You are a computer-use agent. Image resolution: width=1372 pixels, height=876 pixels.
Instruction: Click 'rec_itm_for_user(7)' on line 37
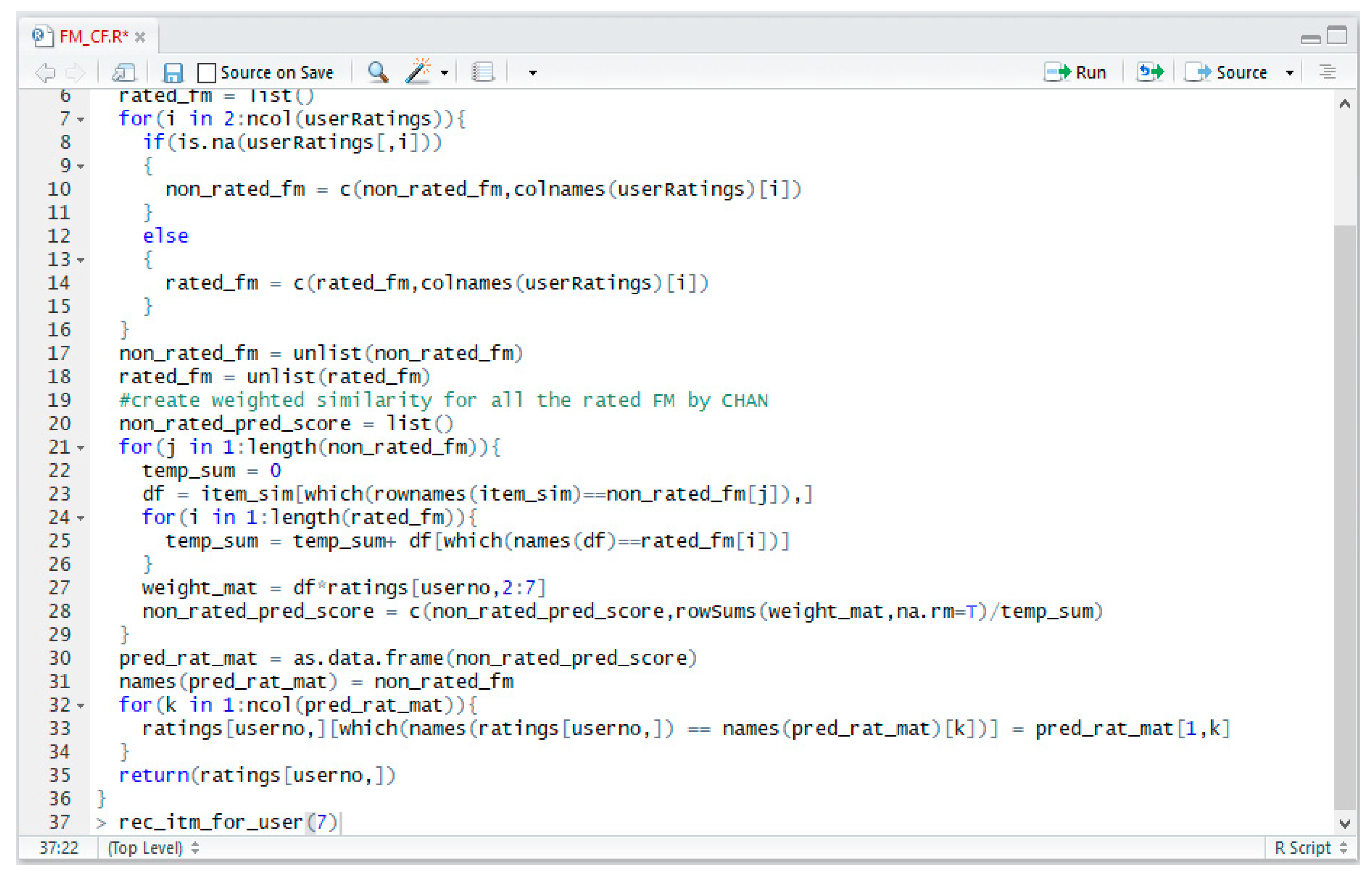pos(228,823)
